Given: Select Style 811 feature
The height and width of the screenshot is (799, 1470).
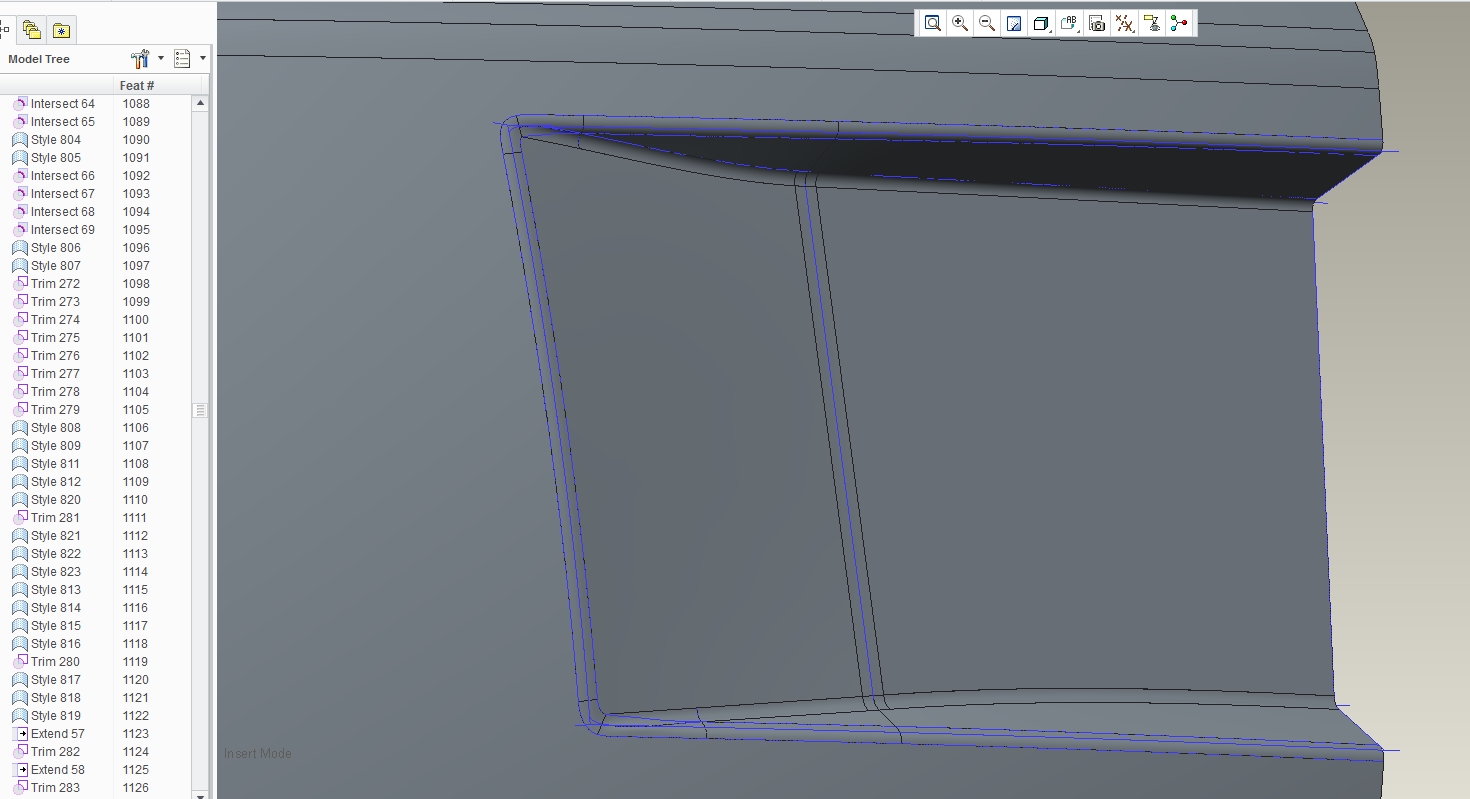Looking at the screenshot, I should pos(56,464).
